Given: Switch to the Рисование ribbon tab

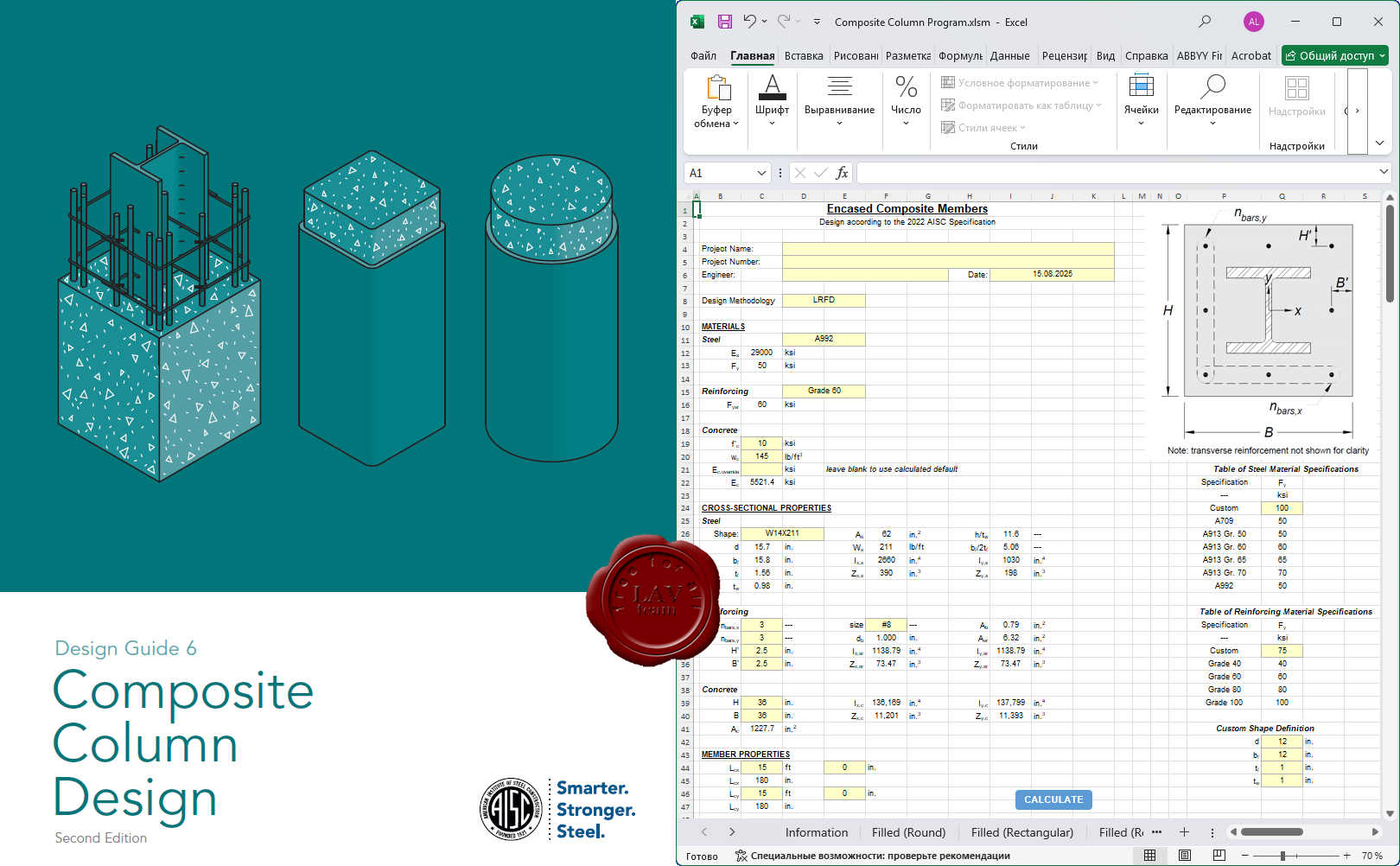Looking at the screenshot, I should 856,55.
